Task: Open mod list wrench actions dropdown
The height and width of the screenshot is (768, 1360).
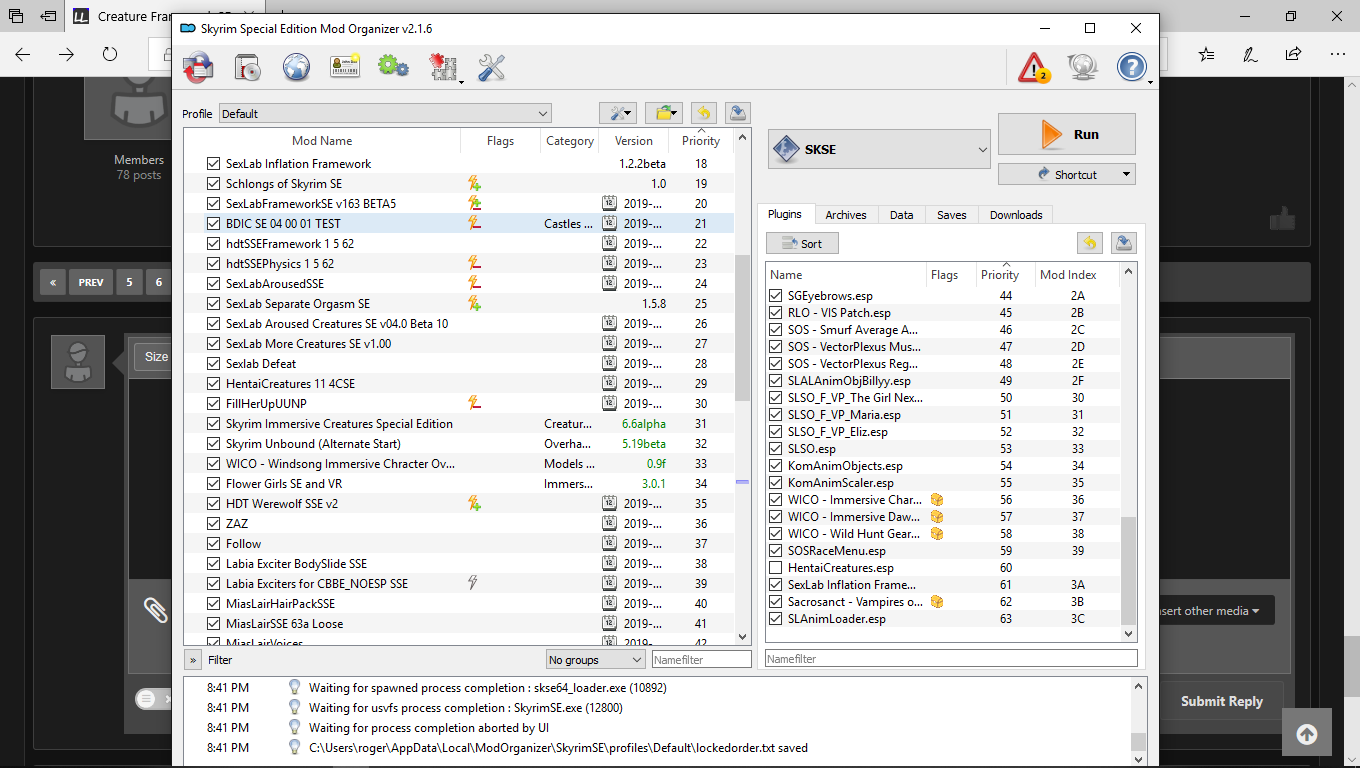Action: tap(617, 113)
